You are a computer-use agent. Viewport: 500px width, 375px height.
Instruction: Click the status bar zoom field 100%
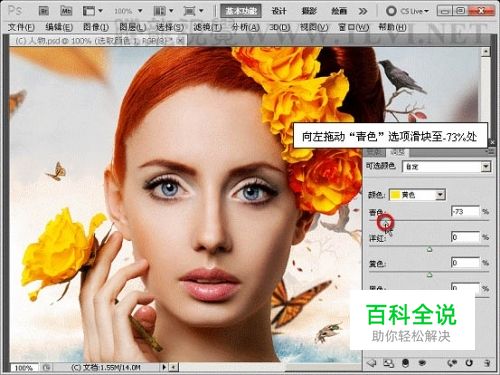tap(24, 368)
